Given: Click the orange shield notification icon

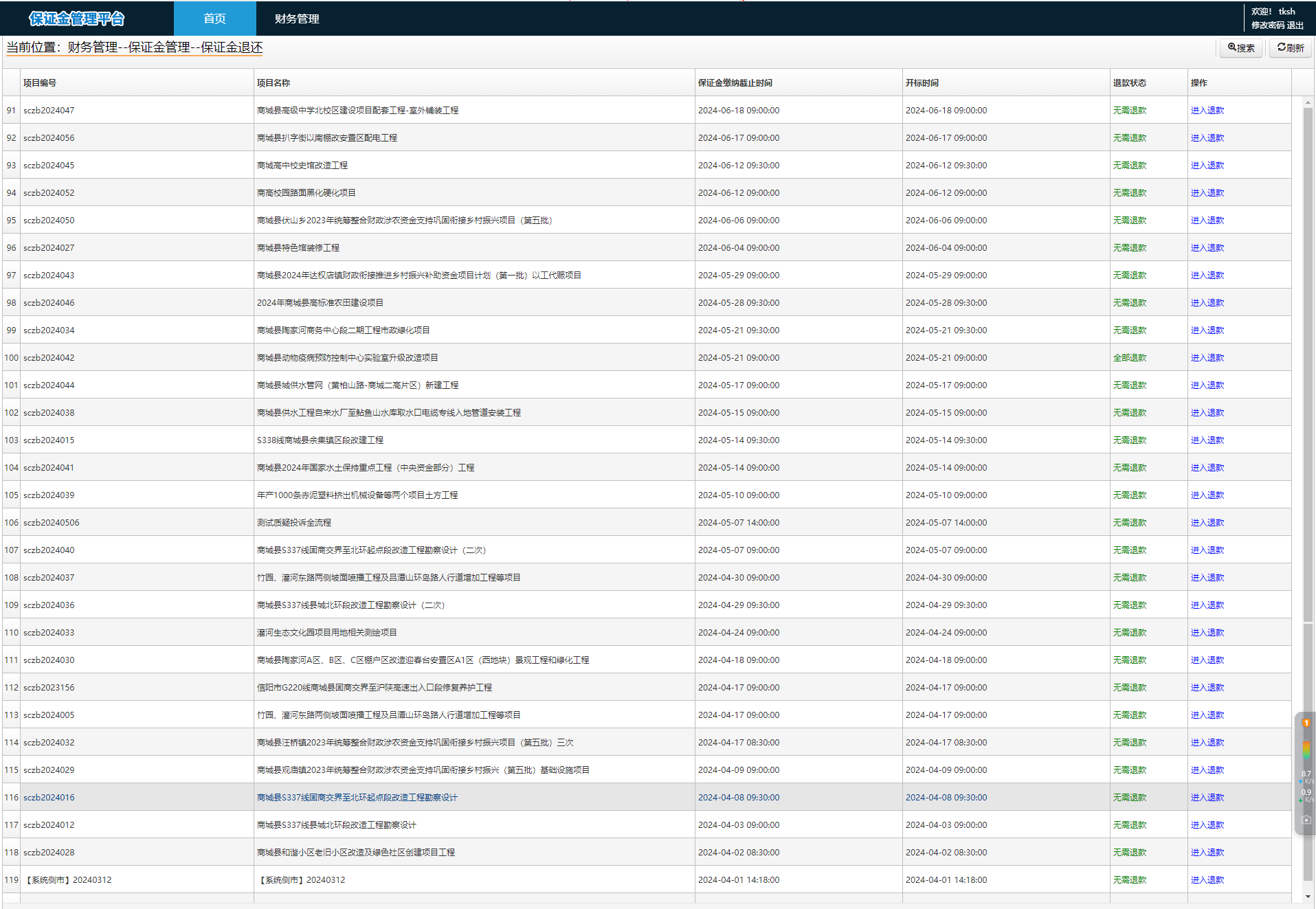Looking at the screenshot, I should click(1306, 723).
